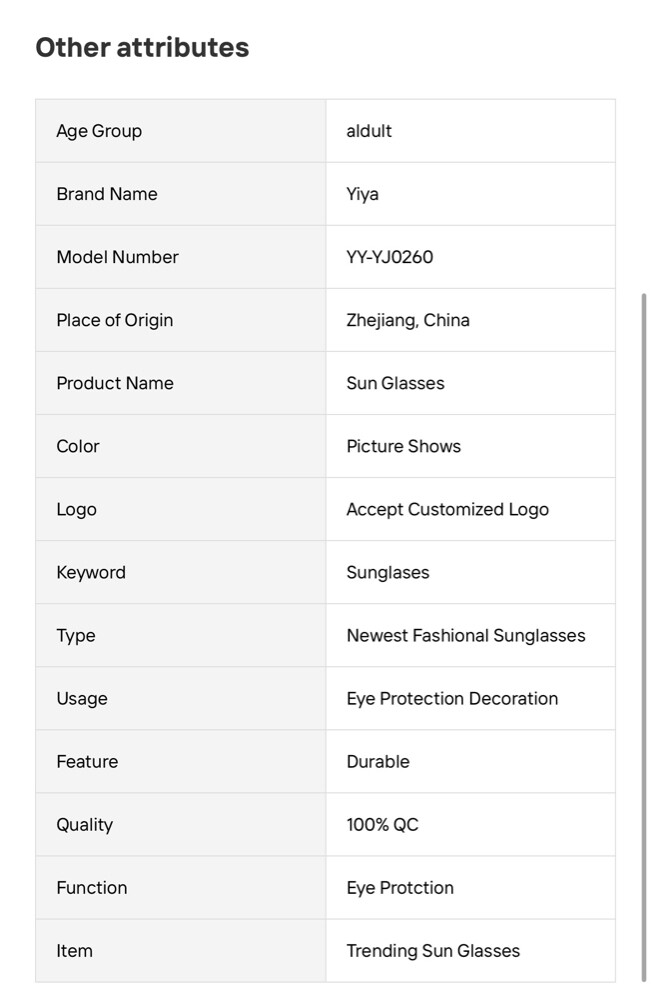The width and height of the screenshot is (652, 1000).
Task: Select the 'Zhejiang, China' origin value
Action: 408,320
